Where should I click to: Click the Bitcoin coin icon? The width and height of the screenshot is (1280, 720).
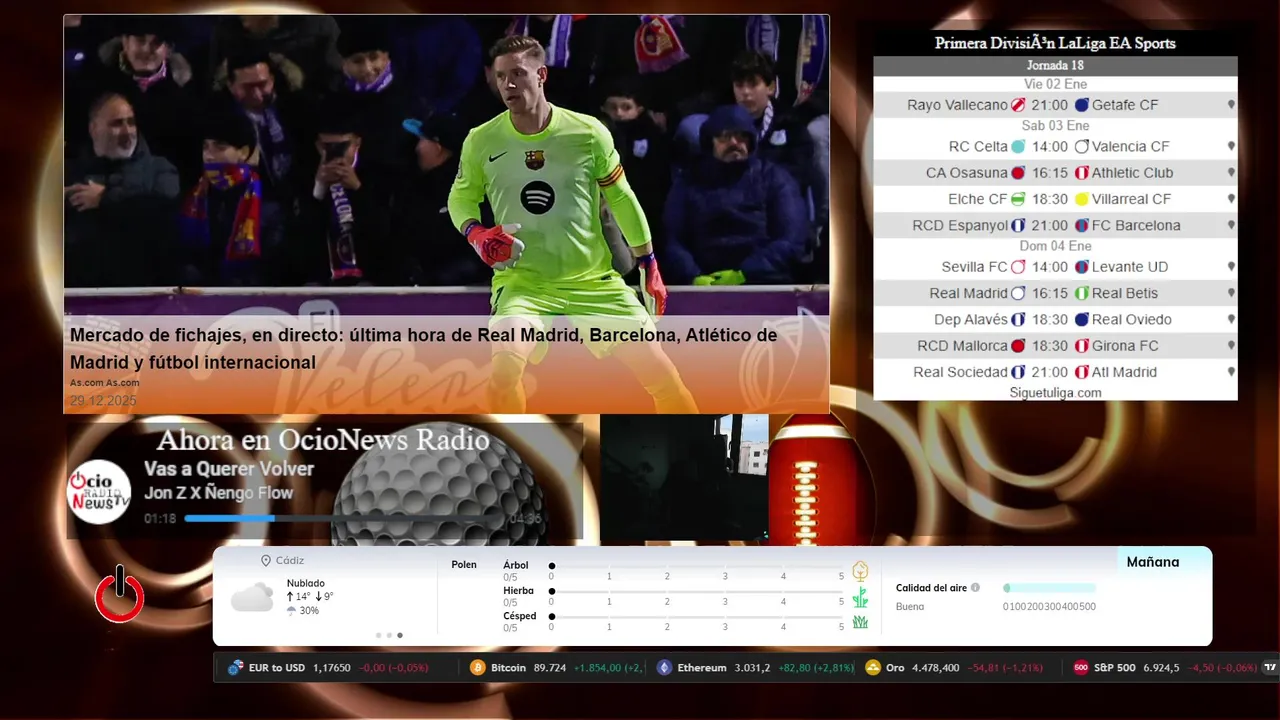pos(478,667)
